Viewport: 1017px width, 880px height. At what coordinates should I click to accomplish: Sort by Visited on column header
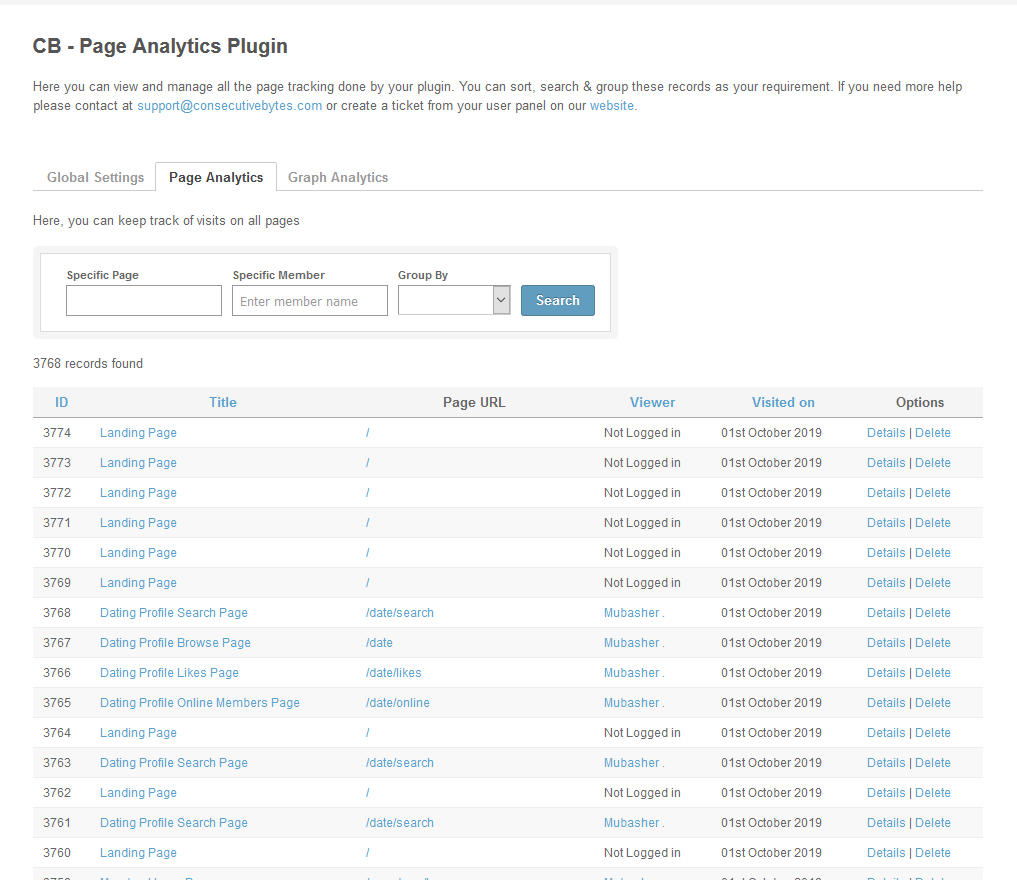783,402
